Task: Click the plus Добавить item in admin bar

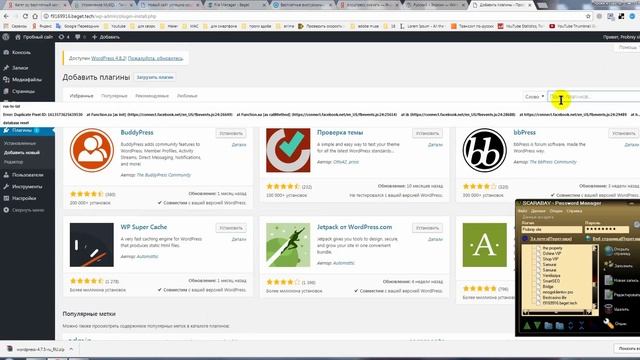Action: [x=106, y=37]
